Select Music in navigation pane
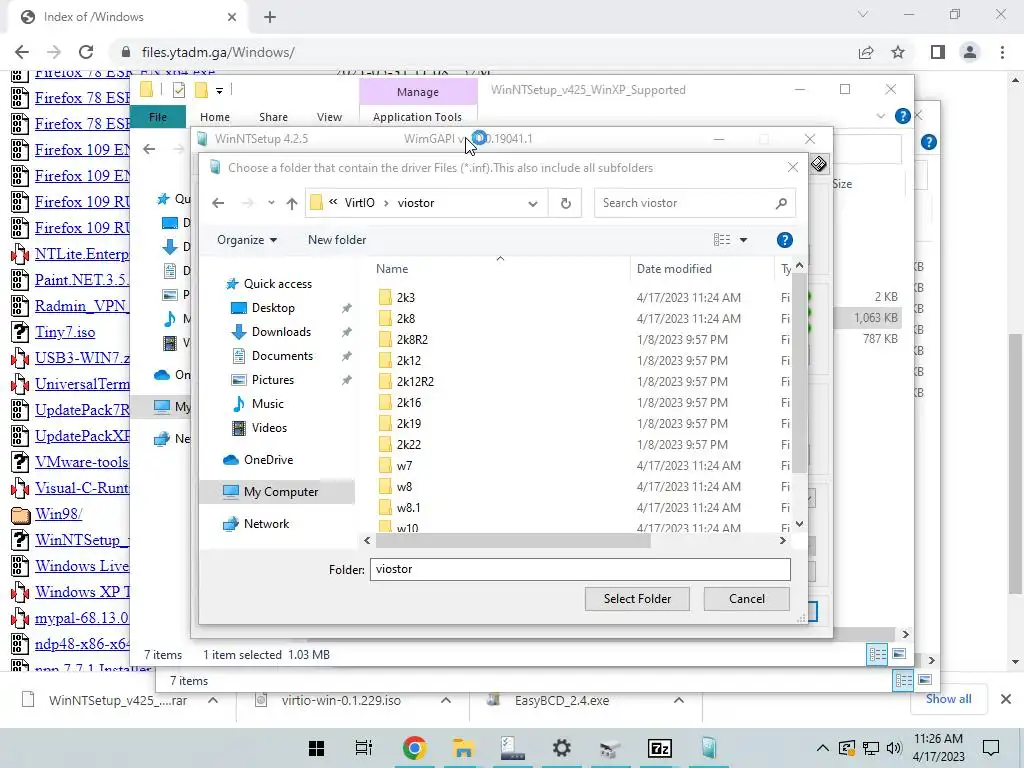This screenshot has height=768, width=1024. [268, 404]
